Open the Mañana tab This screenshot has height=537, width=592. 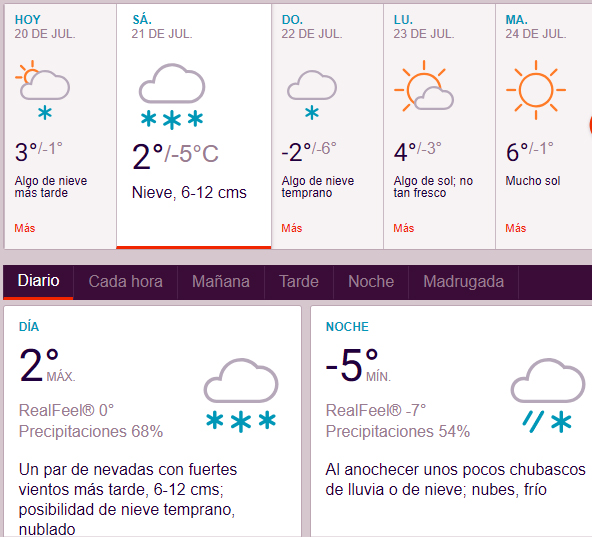click(221, 282)
